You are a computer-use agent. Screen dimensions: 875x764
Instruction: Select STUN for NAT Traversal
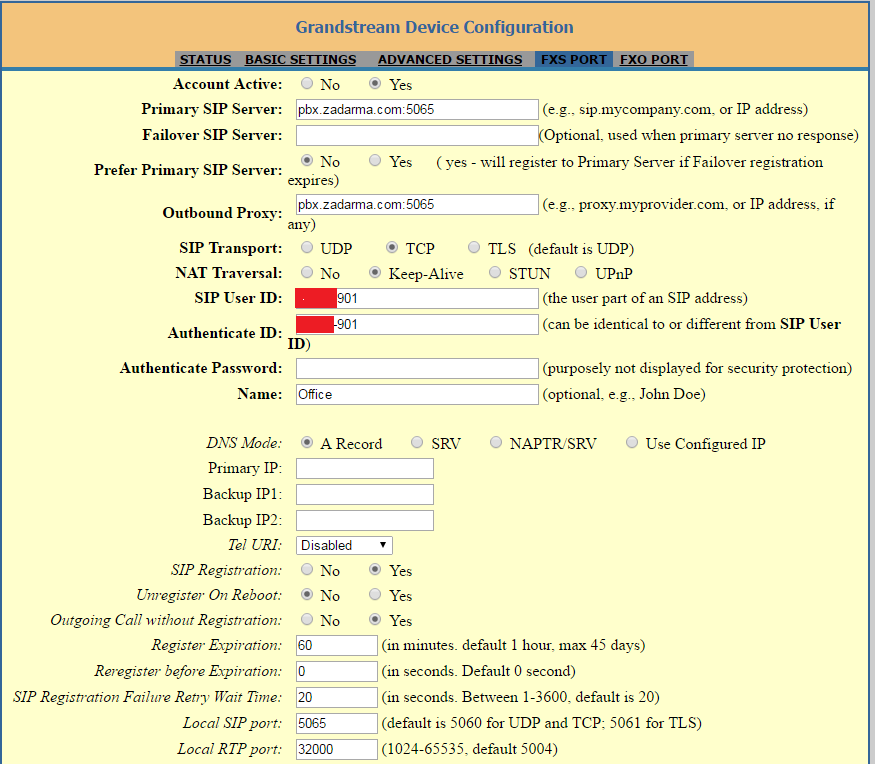[x=496, y=272]
